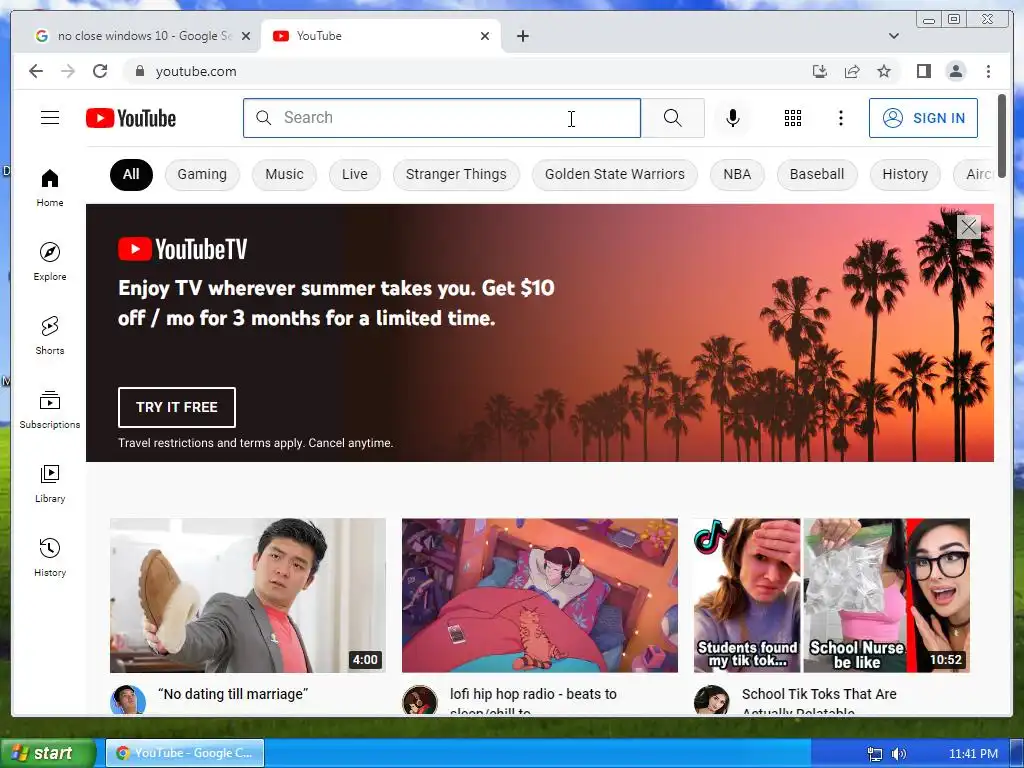Click YouTube - Google Chrome taskbar button

[185, 753]
